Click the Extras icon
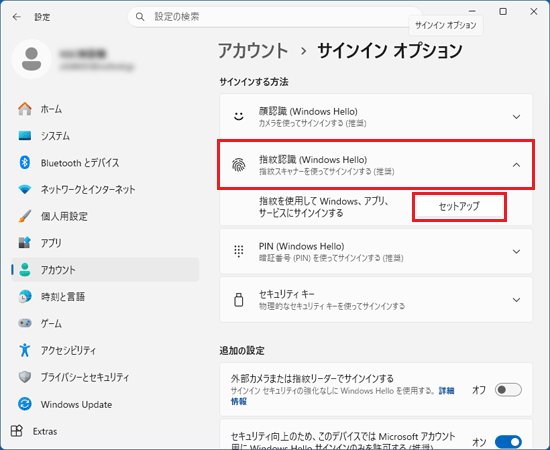Viewport: 550px width, 450px height. [x=16, y=431]
